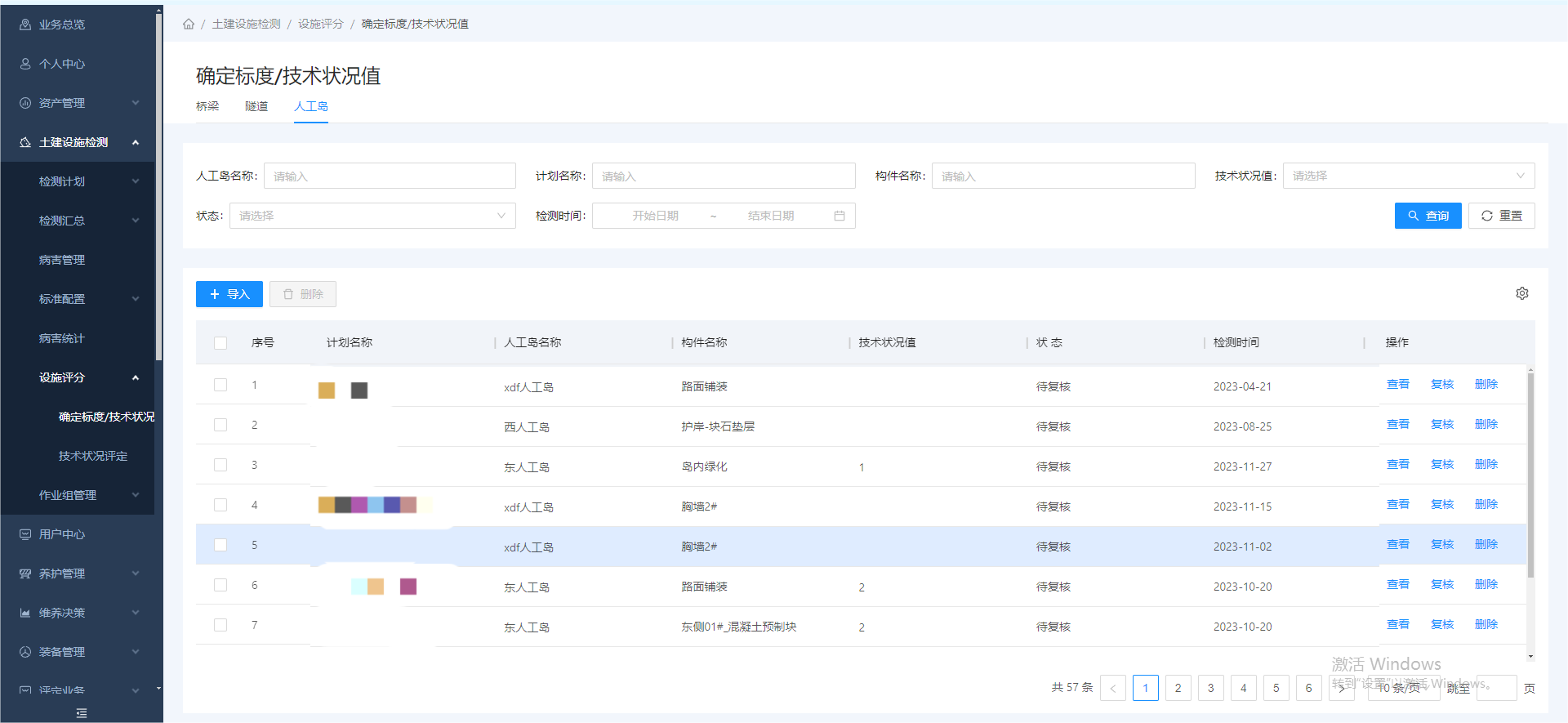This screenshot has height=723, width=1568.
Task: Click the 业务总览 sidebar icon
Action: (x=25, y=25)
